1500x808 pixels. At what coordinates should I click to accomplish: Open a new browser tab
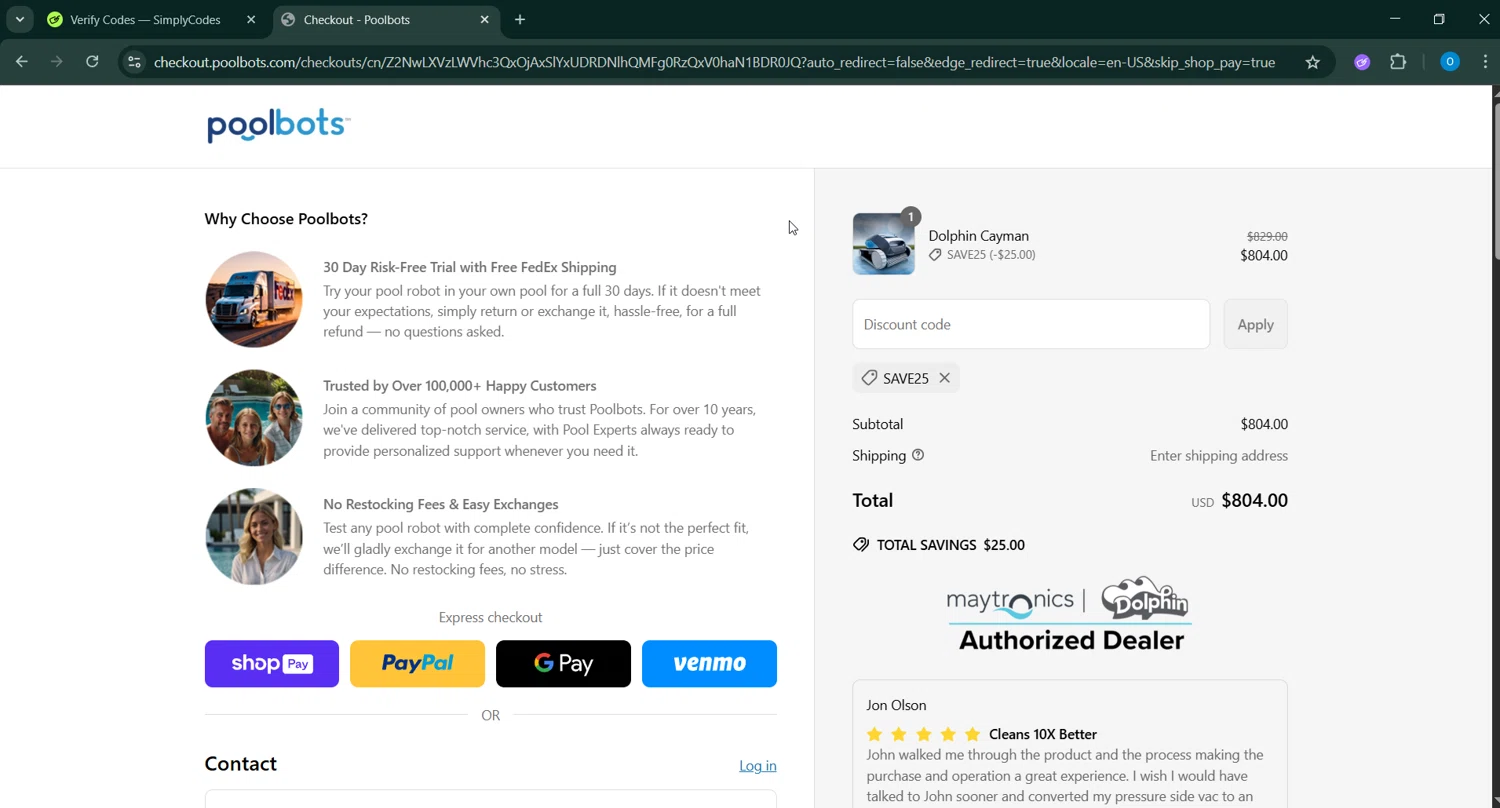pos(520,19)
